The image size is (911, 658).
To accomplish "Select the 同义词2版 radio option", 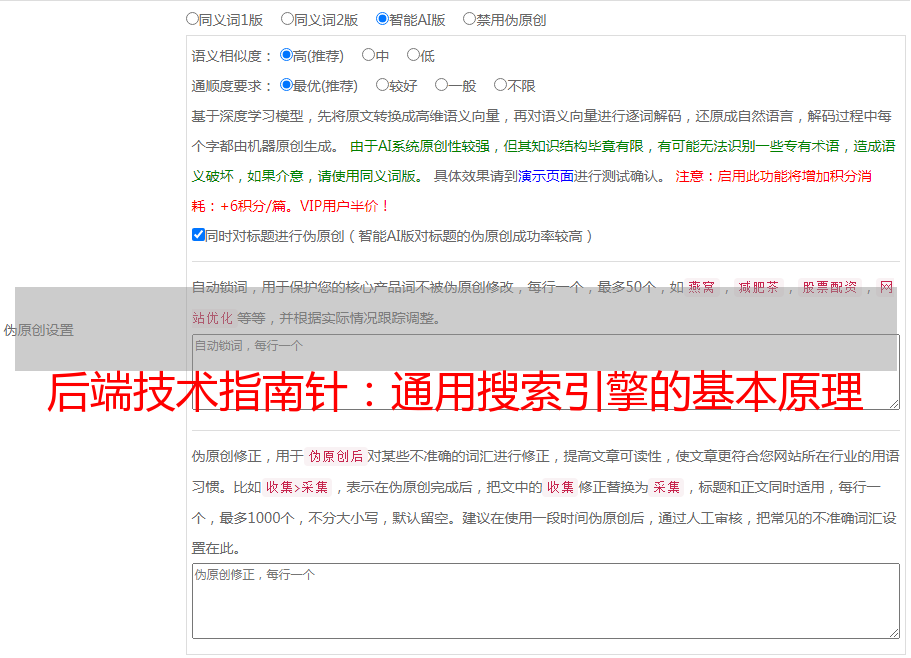I will pos(287,19).
